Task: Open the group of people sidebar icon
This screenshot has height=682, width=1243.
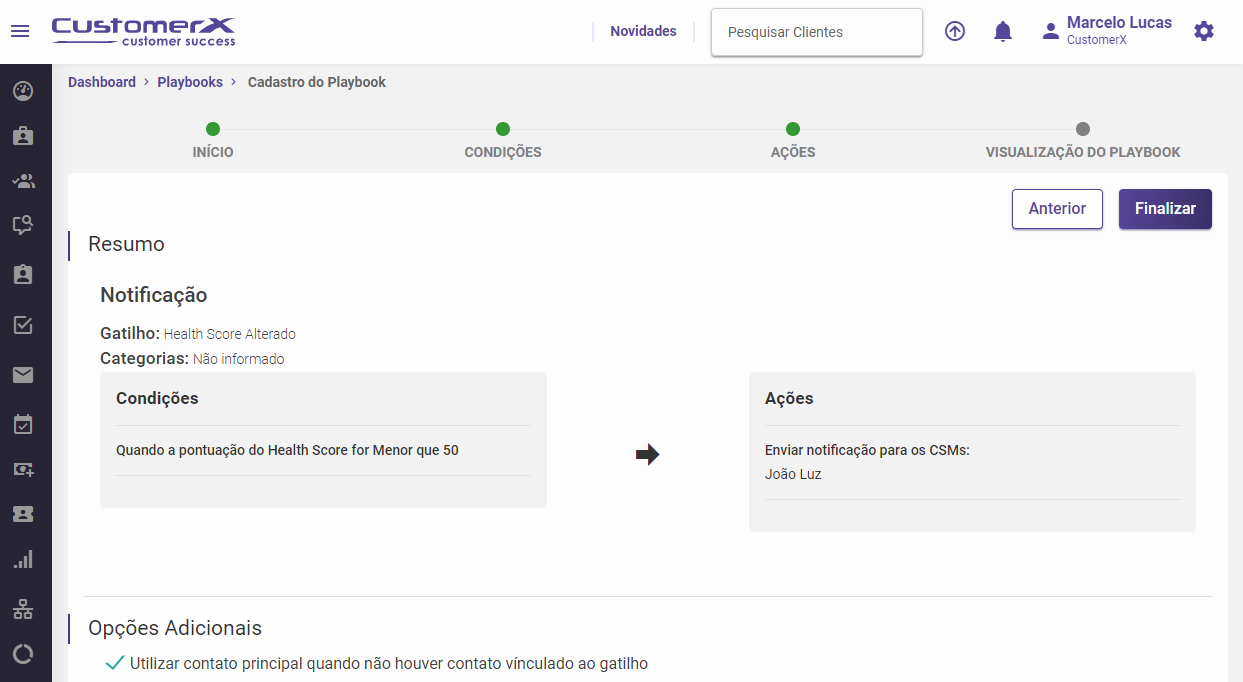Action: pos(23,181)
